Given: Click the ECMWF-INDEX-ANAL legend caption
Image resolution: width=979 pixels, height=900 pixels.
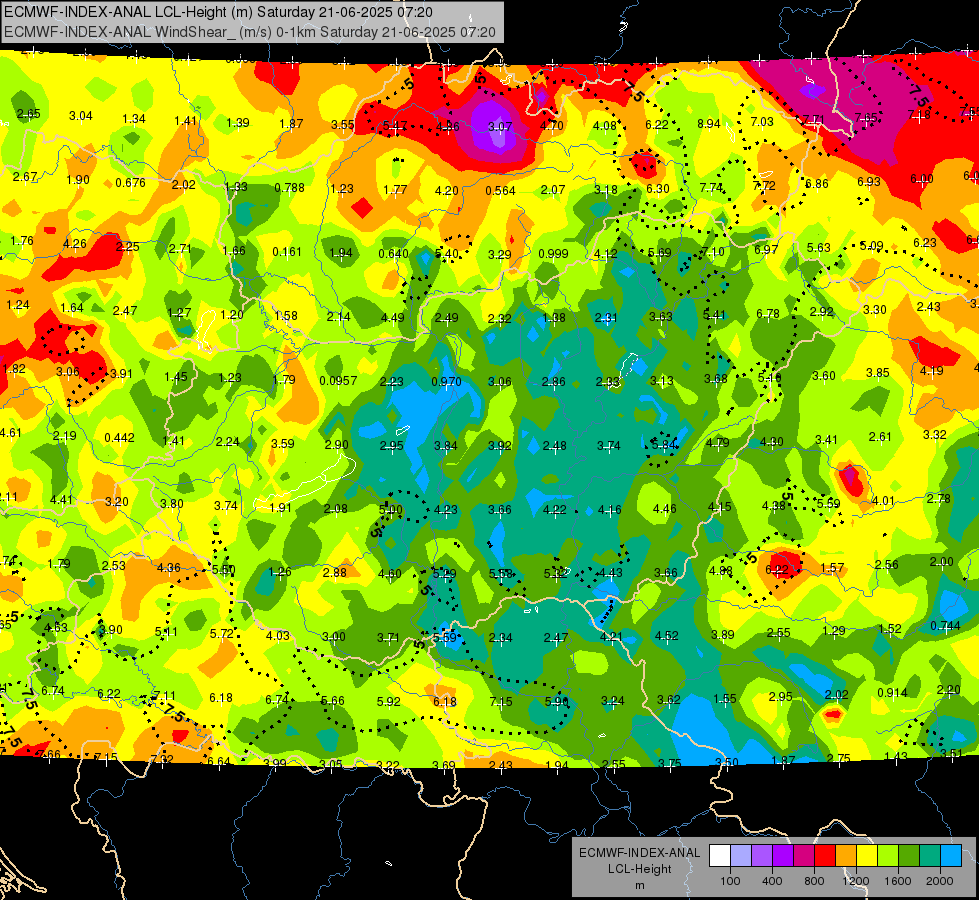Looking at the screenshot, I should click(639, 853).
